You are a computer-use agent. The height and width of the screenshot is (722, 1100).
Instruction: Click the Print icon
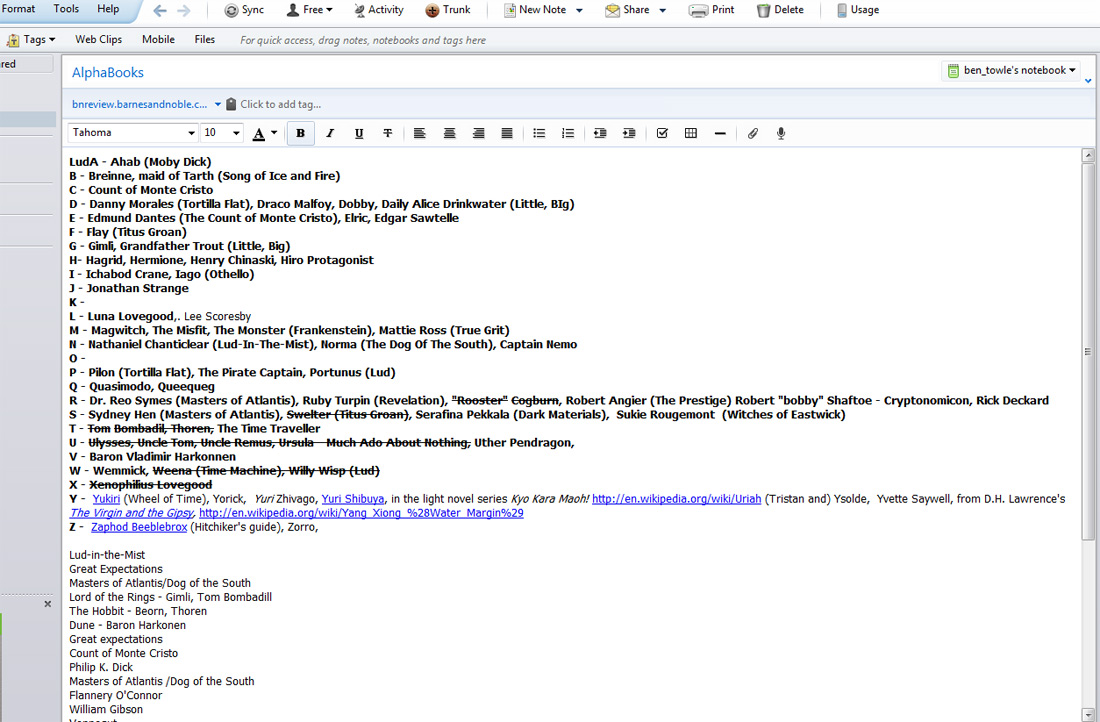pyautogui.click(x=712, y=10)
